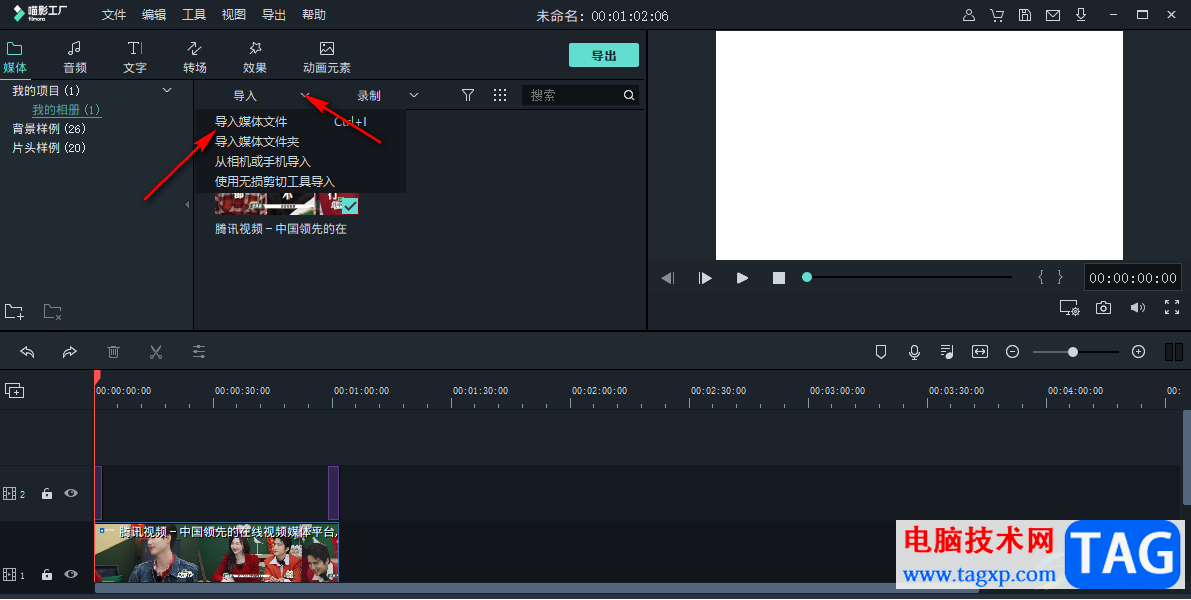Choose Import from camera or phone

coord(263,161)
